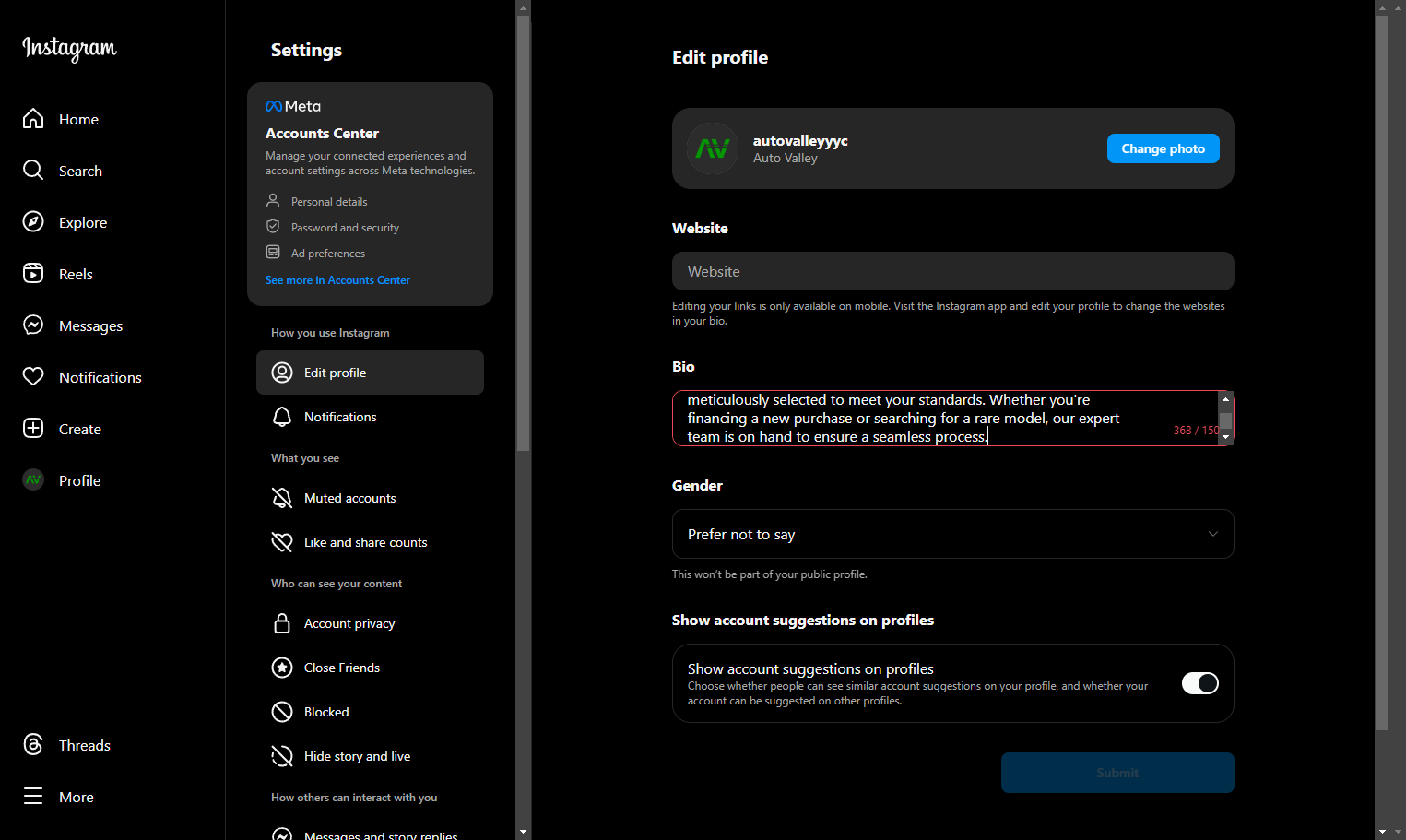The width and height of the screenshot is (1406, 840).
Task: Click the Change photo button
Action: [x=1164, y=148]
